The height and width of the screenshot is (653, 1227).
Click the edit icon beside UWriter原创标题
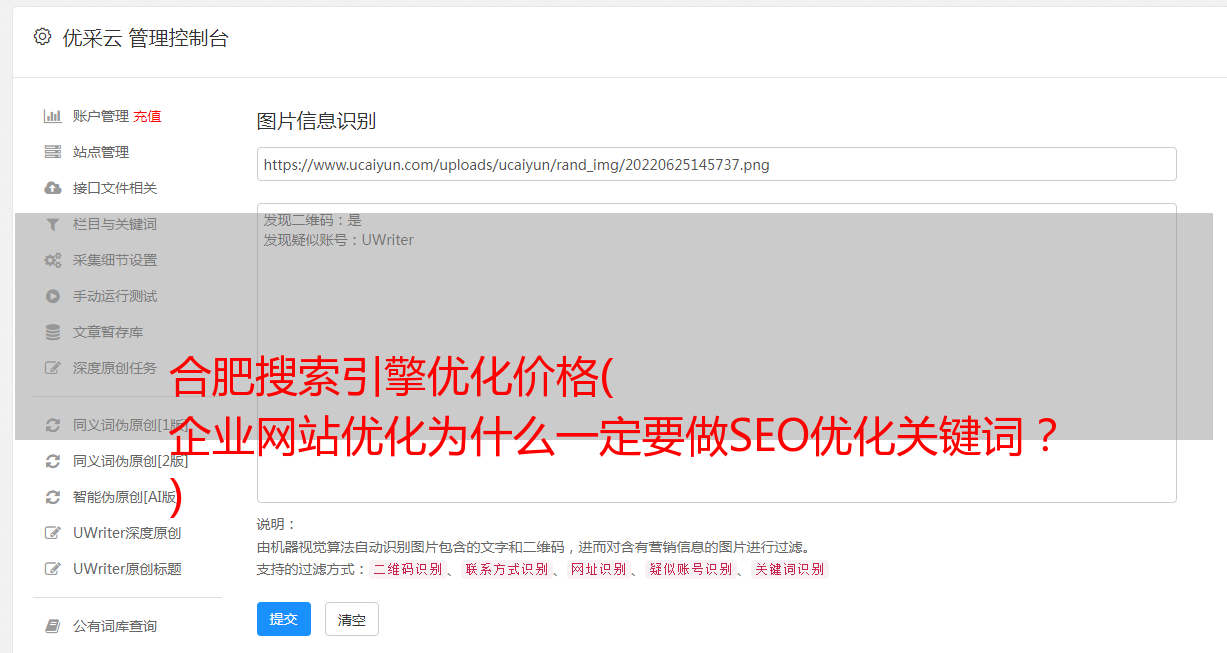pyautogui.click(x=53, y=569)
